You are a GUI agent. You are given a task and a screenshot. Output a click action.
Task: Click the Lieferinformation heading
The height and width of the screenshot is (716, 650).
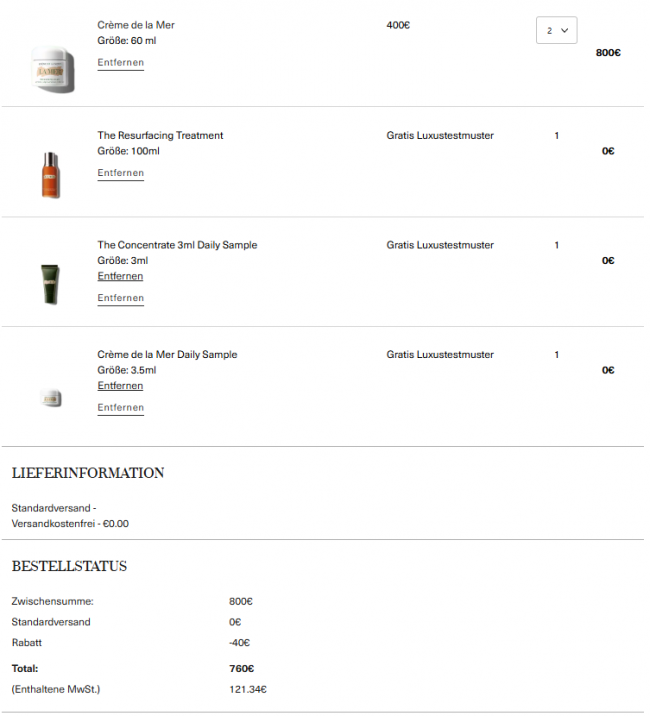pos(88,473)
